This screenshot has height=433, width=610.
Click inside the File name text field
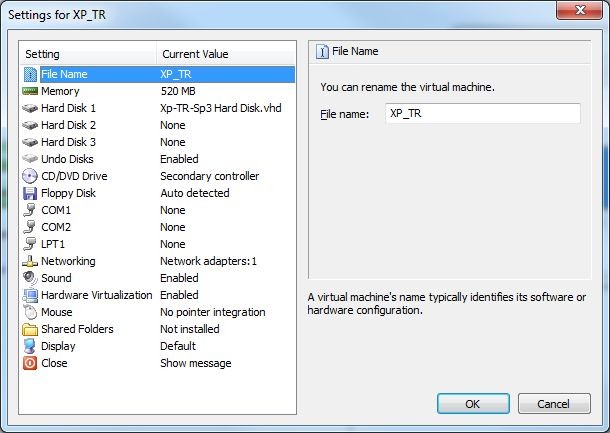pyautogui.click(x=482, y=114)
